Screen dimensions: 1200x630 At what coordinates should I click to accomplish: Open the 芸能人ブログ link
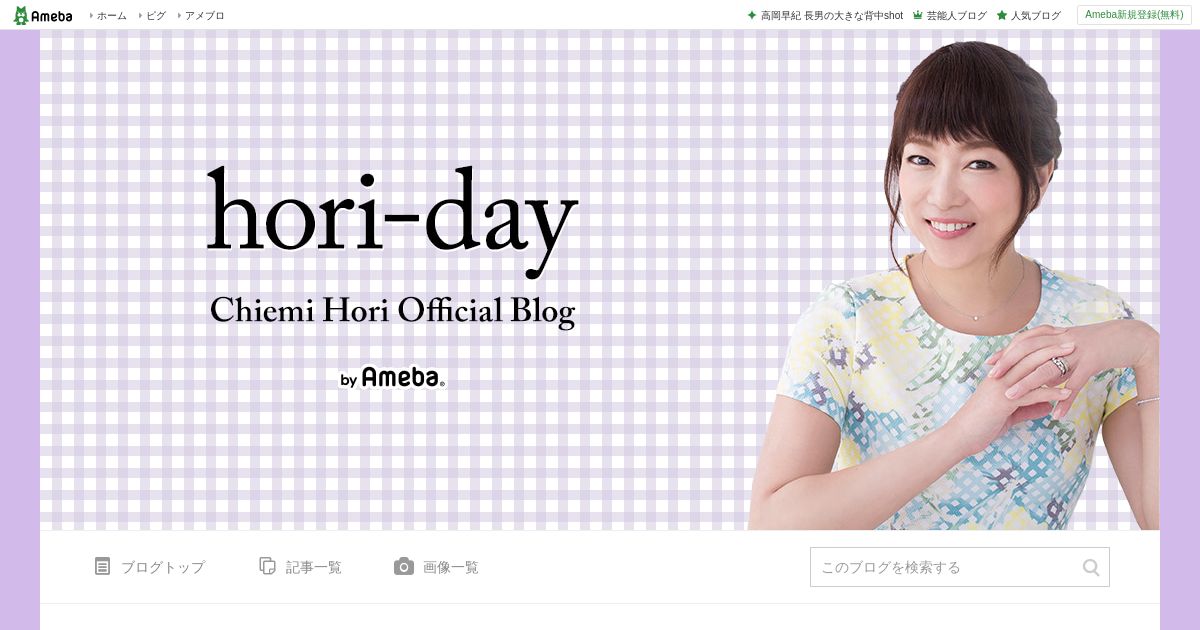956,16
